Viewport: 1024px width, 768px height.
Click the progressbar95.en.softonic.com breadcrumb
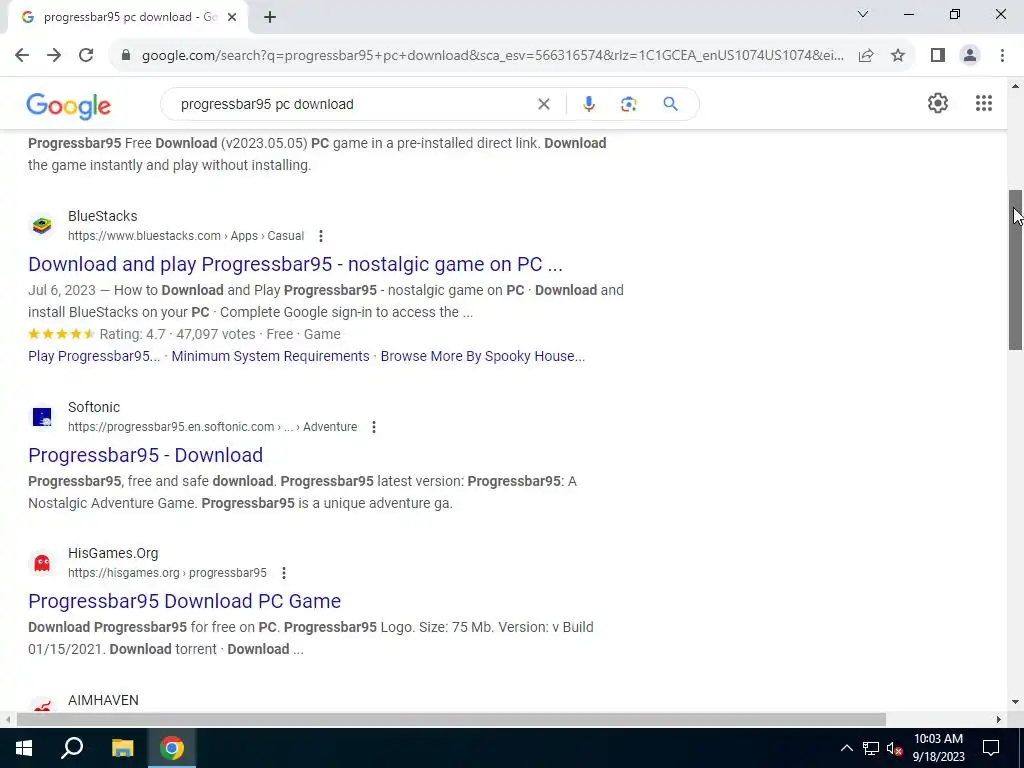[x=212, y=427]
